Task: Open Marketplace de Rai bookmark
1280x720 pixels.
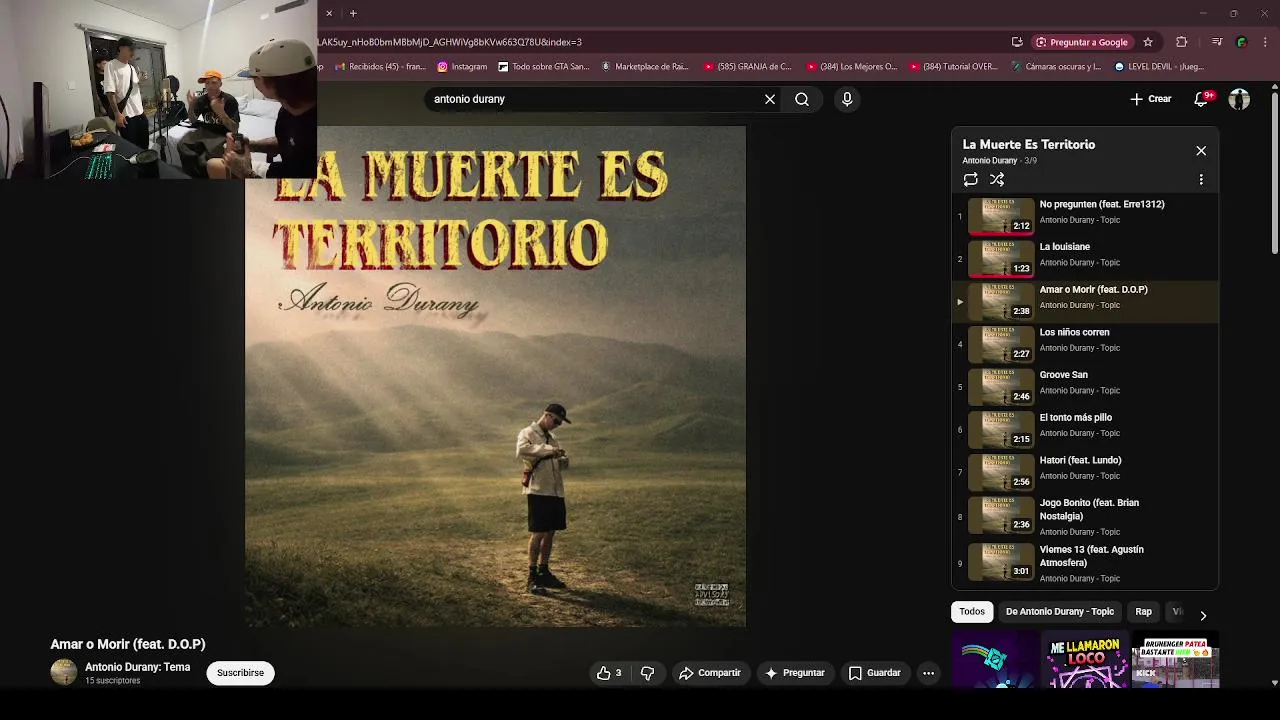Action: tap(645, 67)
